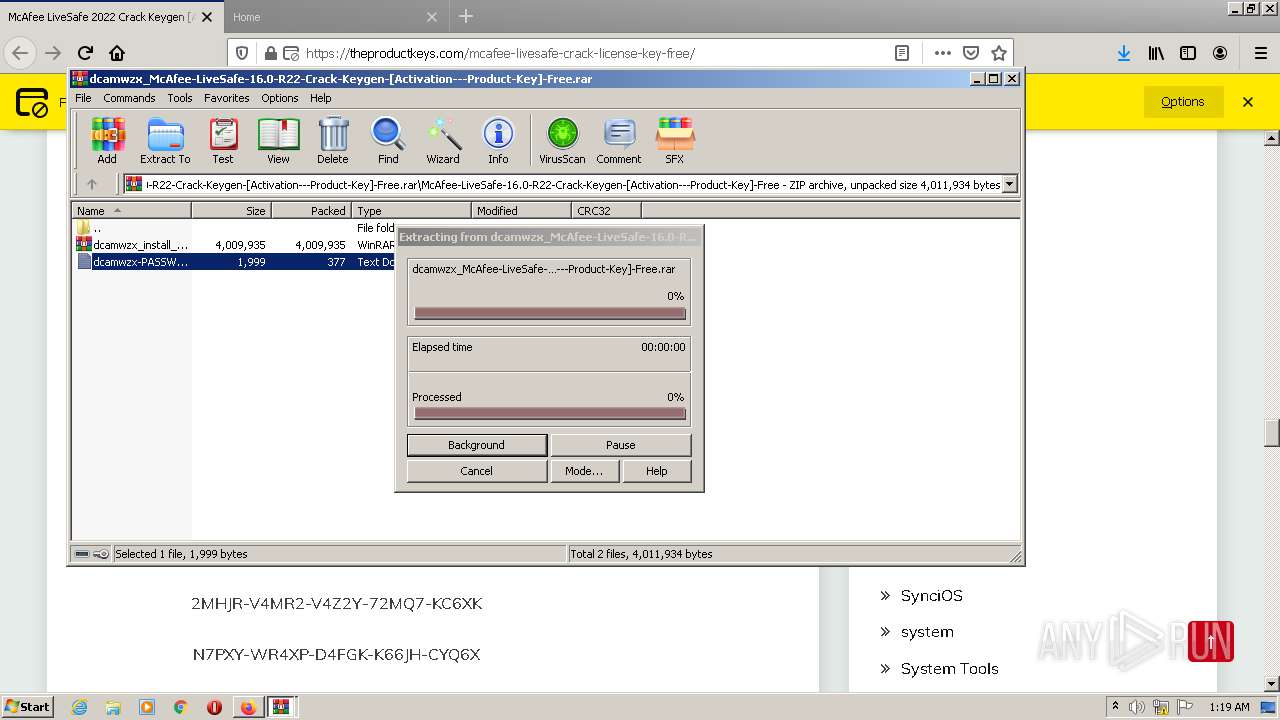This screenshot has width=1280, height=720.
Task: Sort file list by Type column
Action: point(411,210)
